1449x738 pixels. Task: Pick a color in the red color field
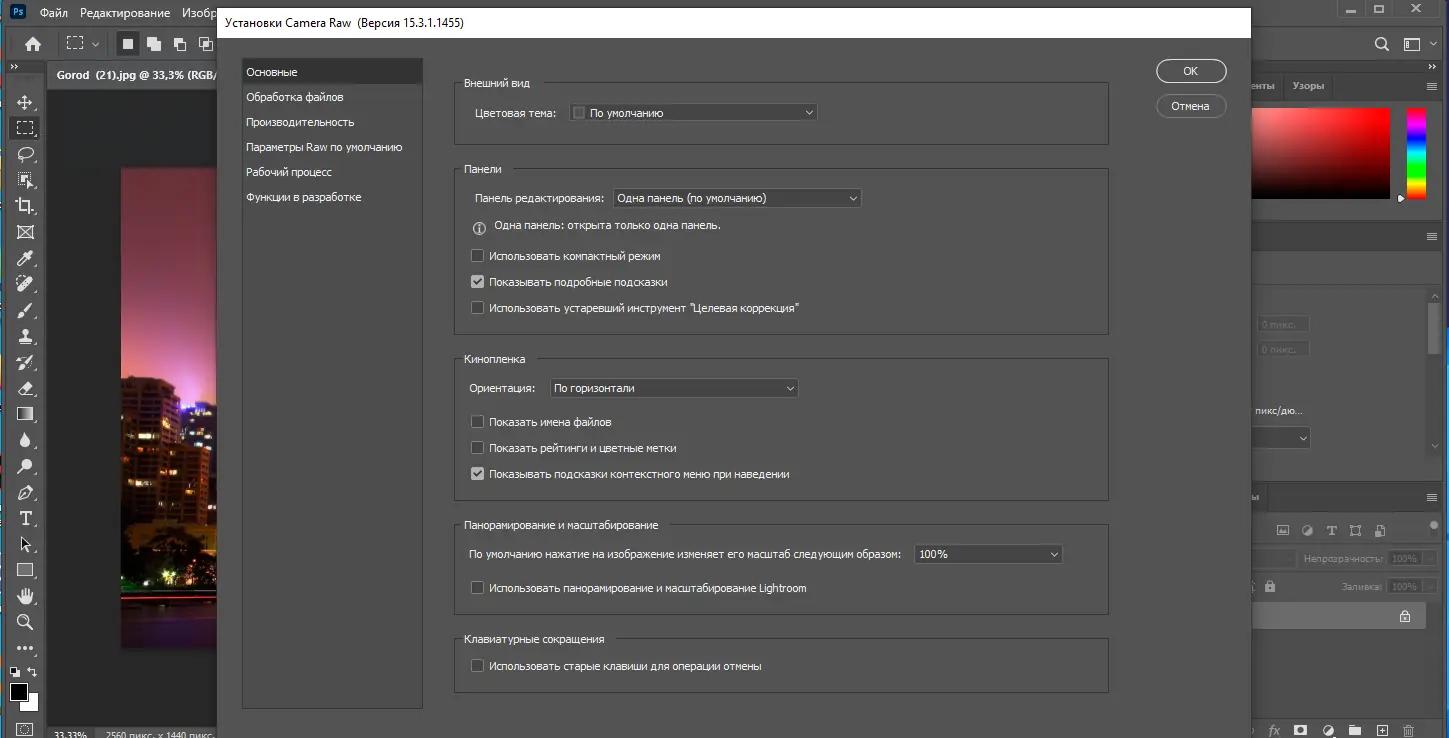coord(1320,153)
